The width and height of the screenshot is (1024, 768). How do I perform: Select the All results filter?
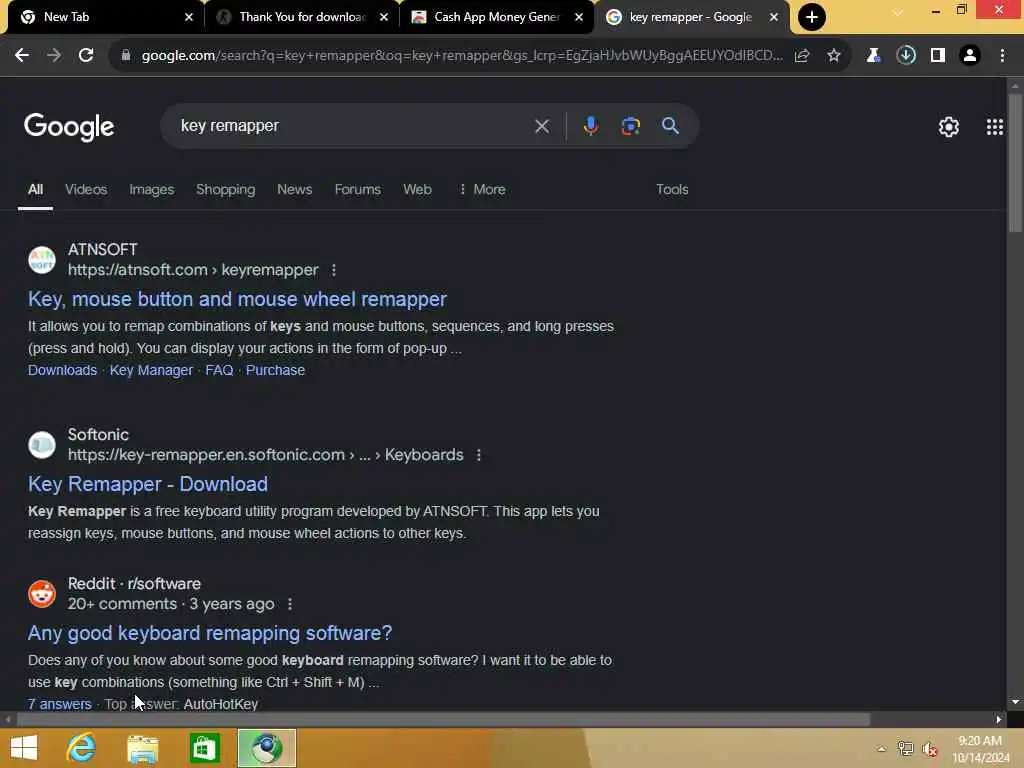coord(35,189)
